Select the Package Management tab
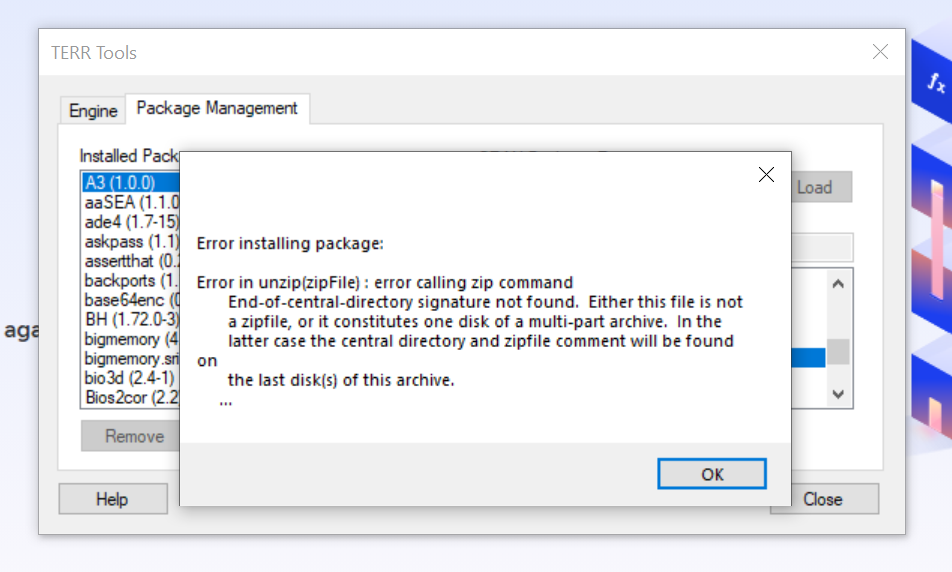 [x=217, y=108]
